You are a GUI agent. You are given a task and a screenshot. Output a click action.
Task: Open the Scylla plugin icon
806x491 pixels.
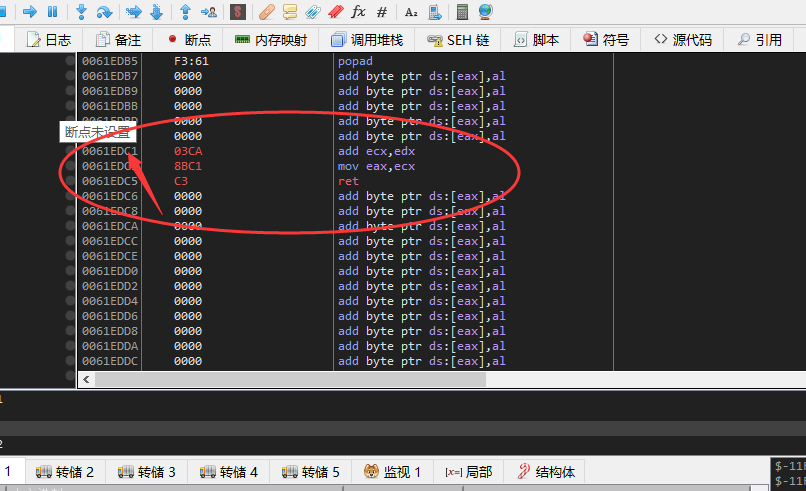237,11
